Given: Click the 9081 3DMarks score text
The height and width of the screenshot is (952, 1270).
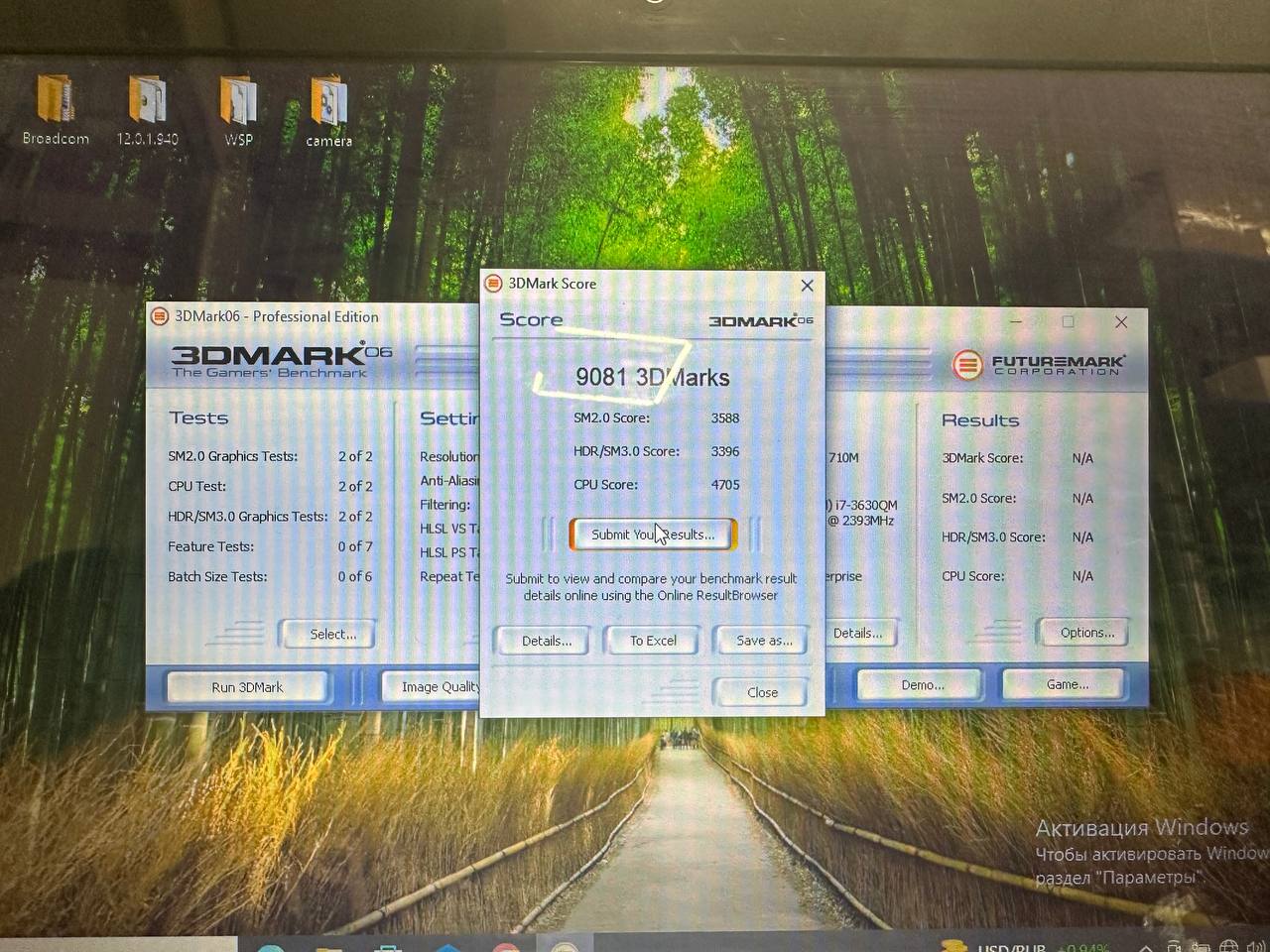Looking at the screenshot, I should point(652,378).
